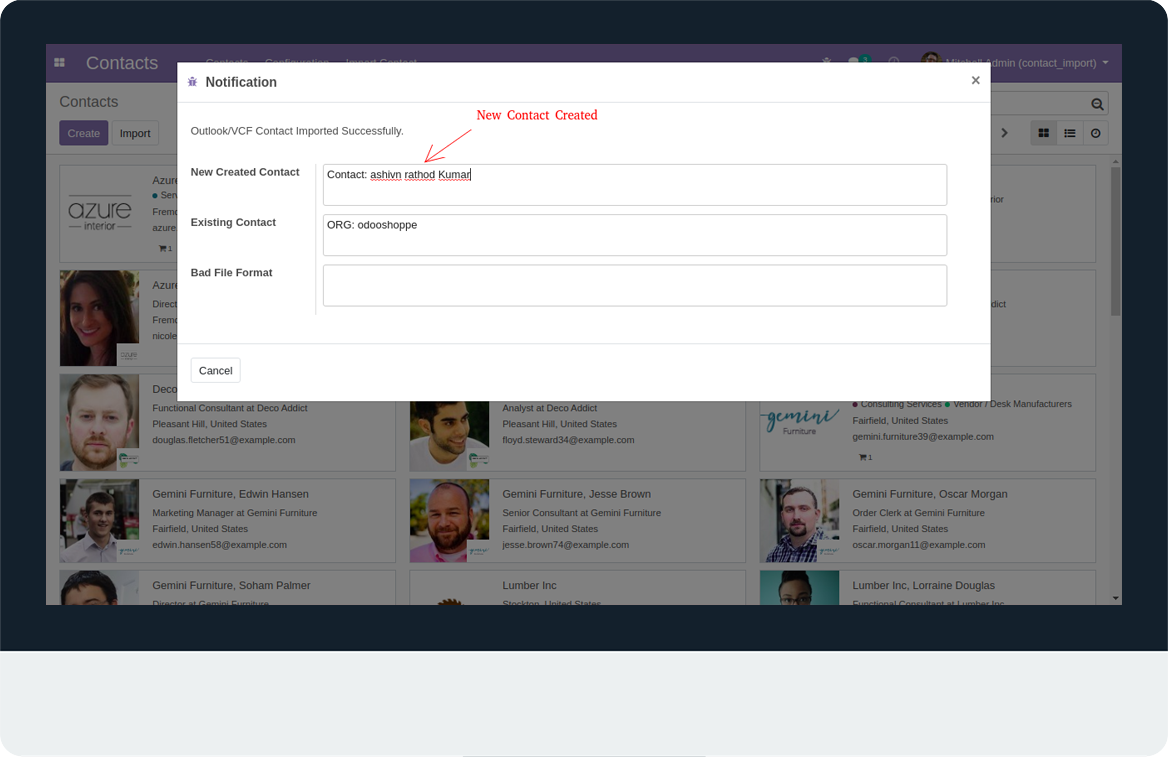Click the email edwin.hansen58@example.com
This screenshot has height=757, width=1168.
coord(219,545)
